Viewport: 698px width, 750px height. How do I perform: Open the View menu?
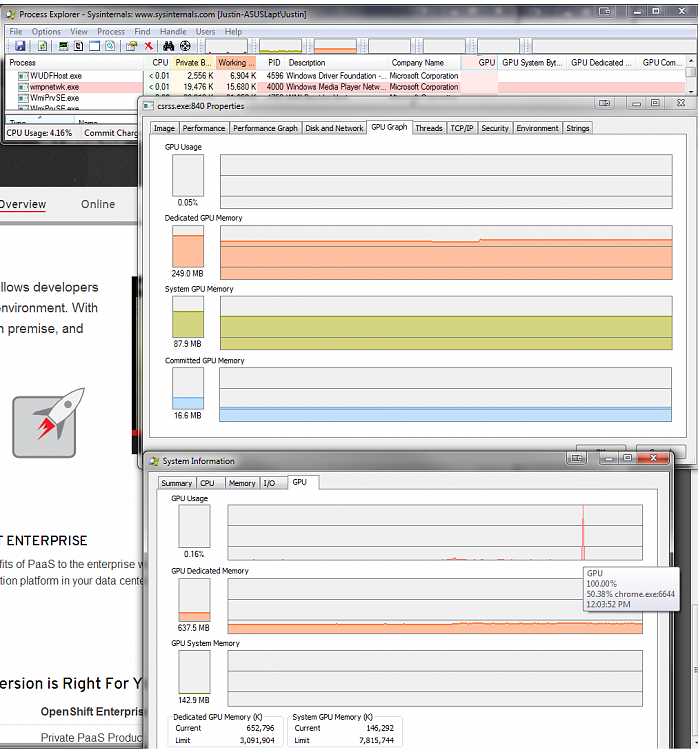click(79, 32)
